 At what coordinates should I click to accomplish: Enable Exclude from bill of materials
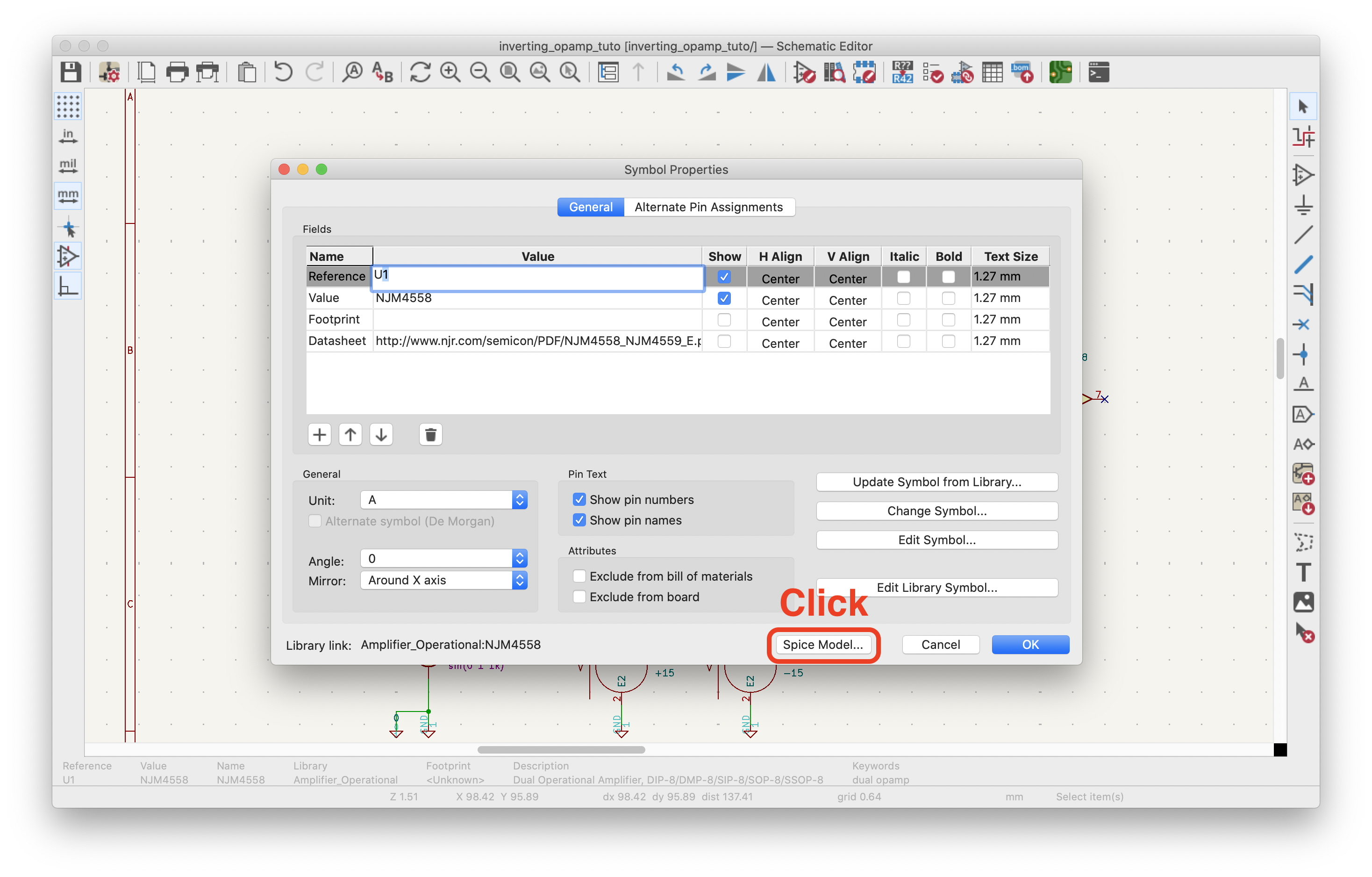coord(579,576)
